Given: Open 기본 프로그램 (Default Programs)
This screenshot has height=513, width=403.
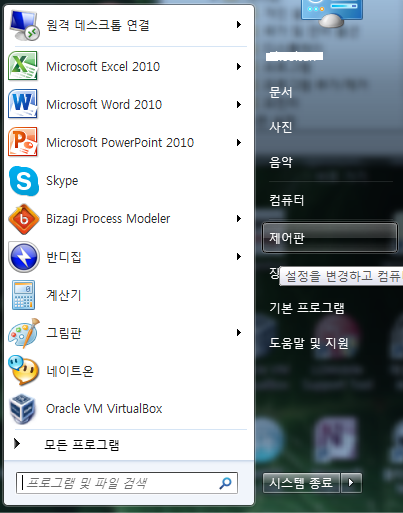Looking at the screenshot, I should [307, 308].
